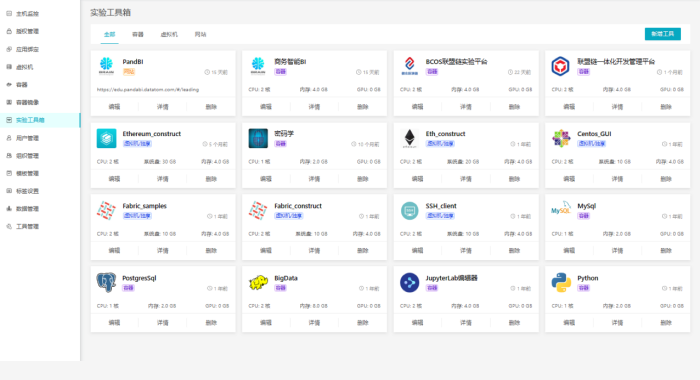Click the Centos_GUI card title
700x380 pixels.
(594, 134)
